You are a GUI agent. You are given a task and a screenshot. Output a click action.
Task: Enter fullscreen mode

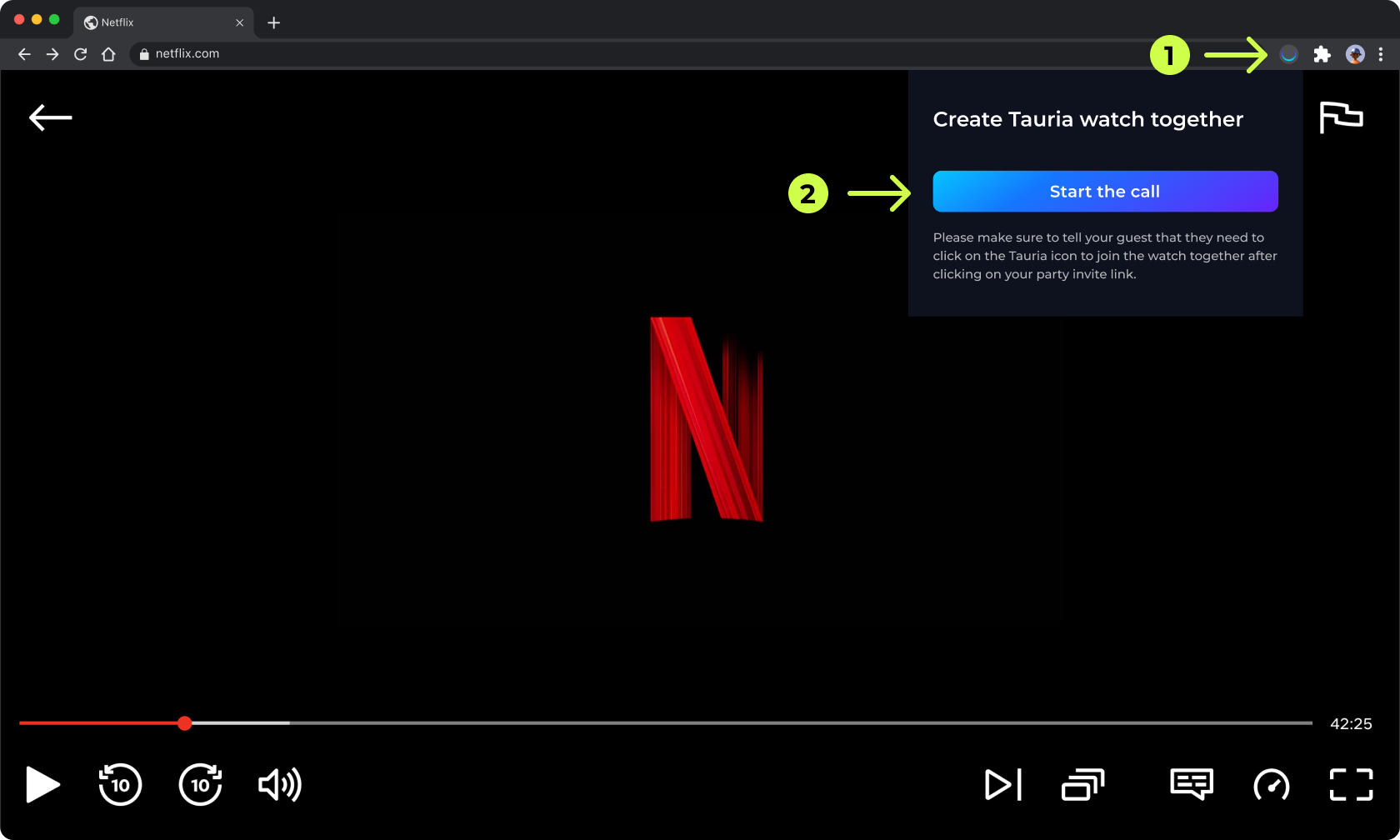click(x=1351, y=784)
